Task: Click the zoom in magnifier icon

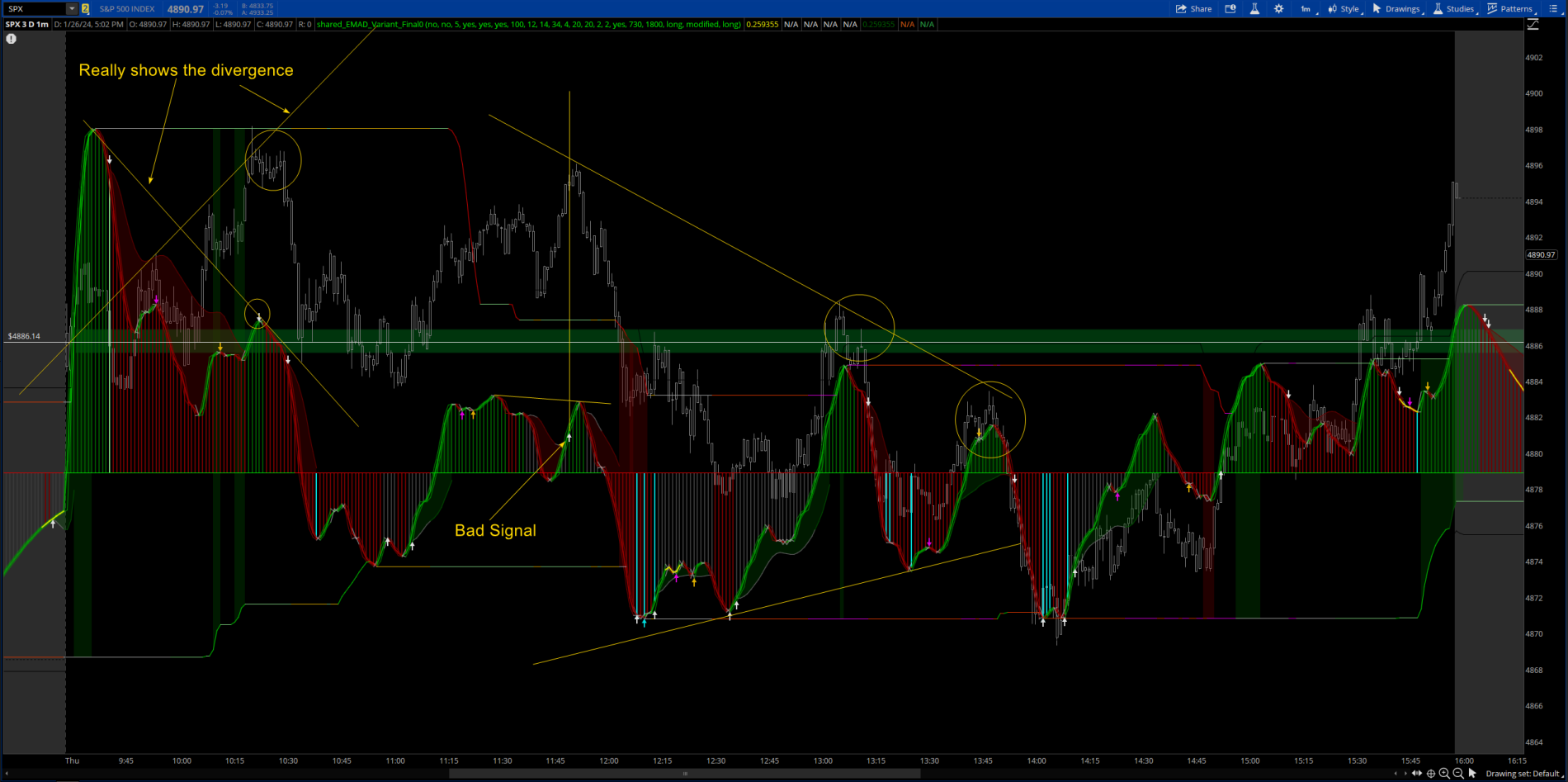Action: pyautogui.click(x=1444, y=774)
